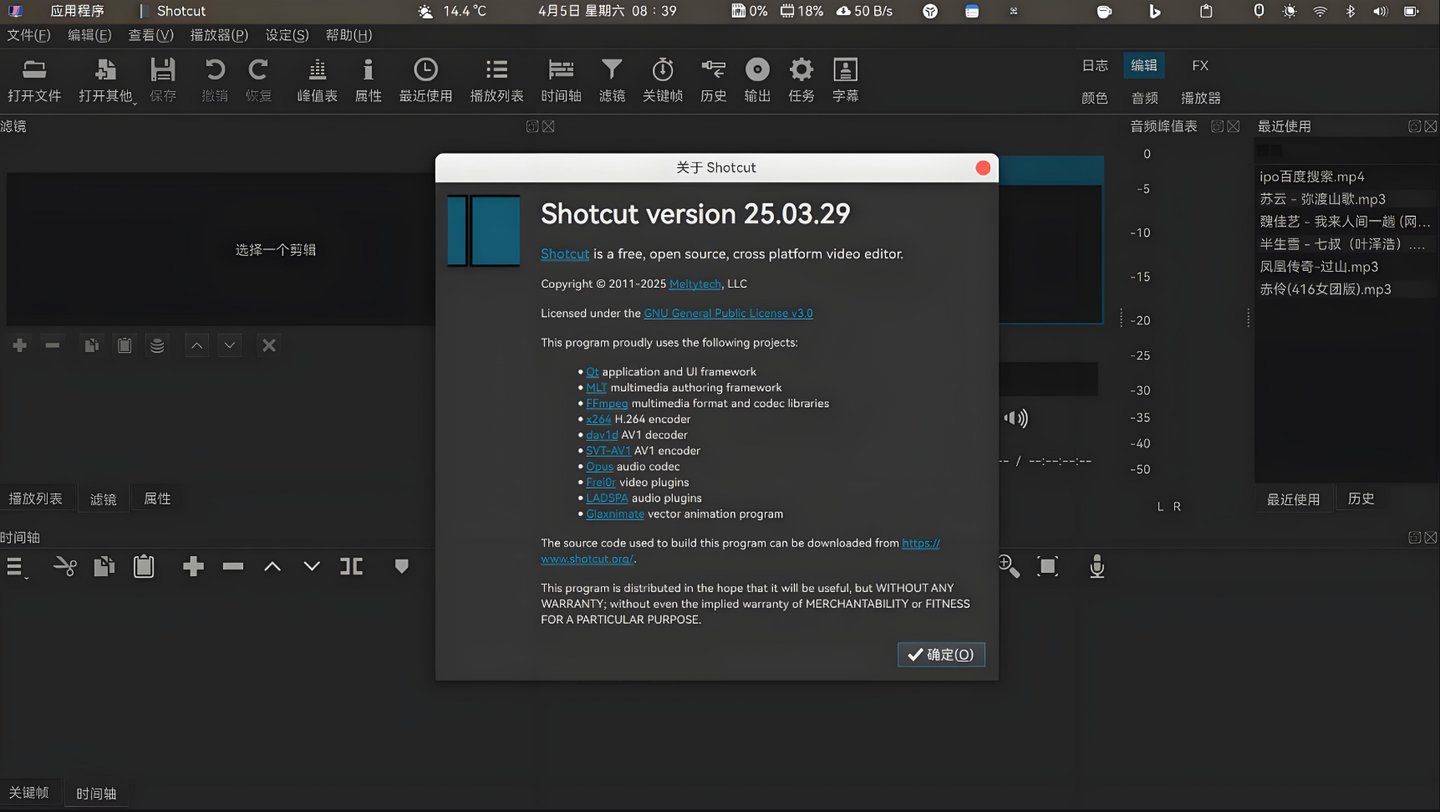Open the 字幕 subtitles panel
This screenshot has height=812, width=1440.
[845, 78]
